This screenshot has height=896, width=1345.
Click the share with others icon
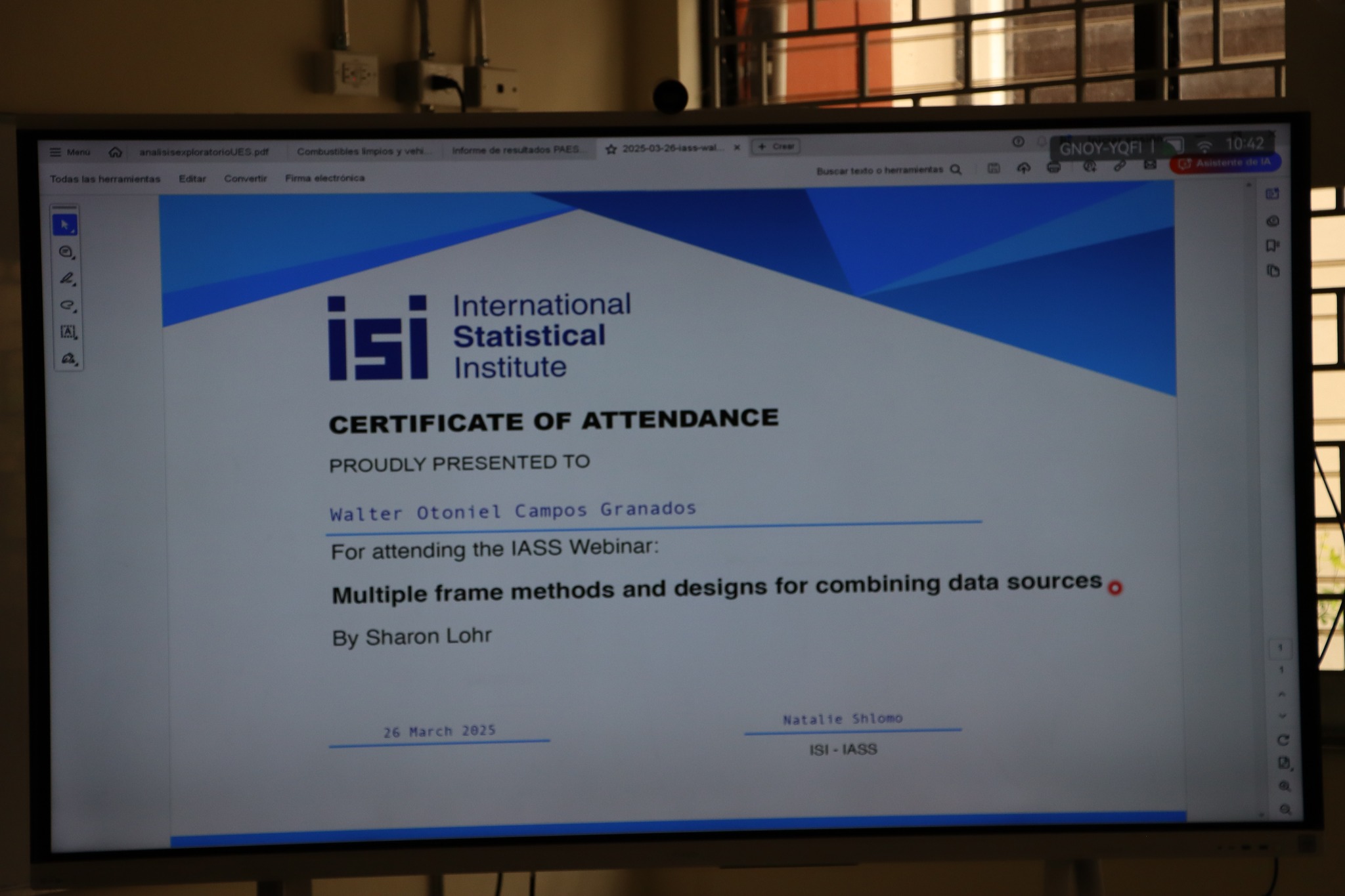click(x=1090, y=167)
